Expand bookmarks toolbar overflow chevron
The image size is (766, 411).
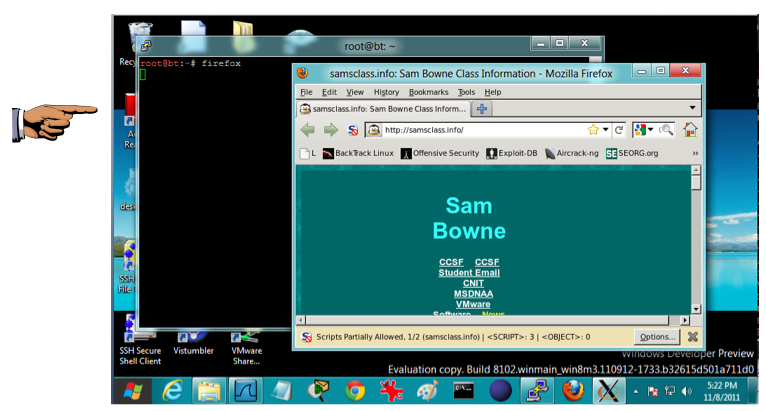[695, 153]
